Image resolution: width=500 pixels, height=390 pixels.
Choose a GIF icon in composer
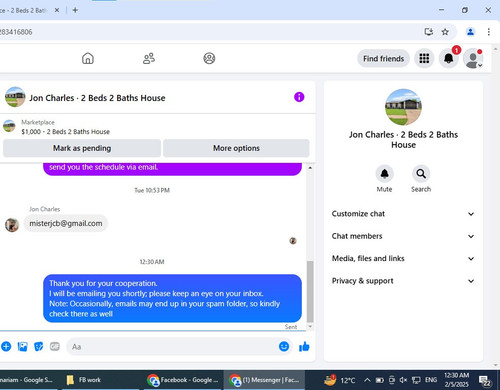(55, 347)
